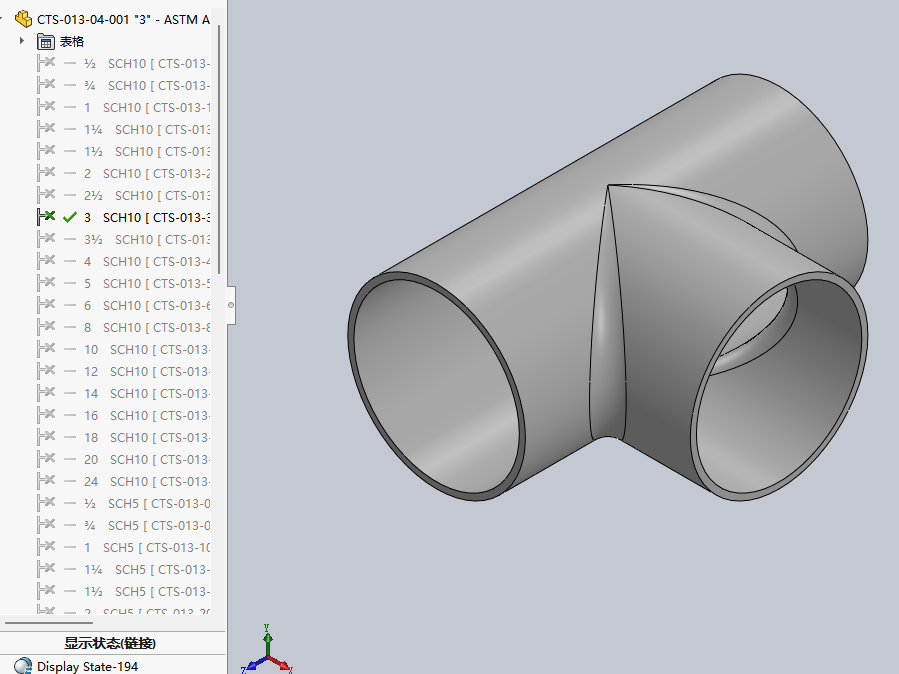Screen dimensions: 899x674
Task: Click the configuration icon beside 16 SCH10
Action: point(46,416)
